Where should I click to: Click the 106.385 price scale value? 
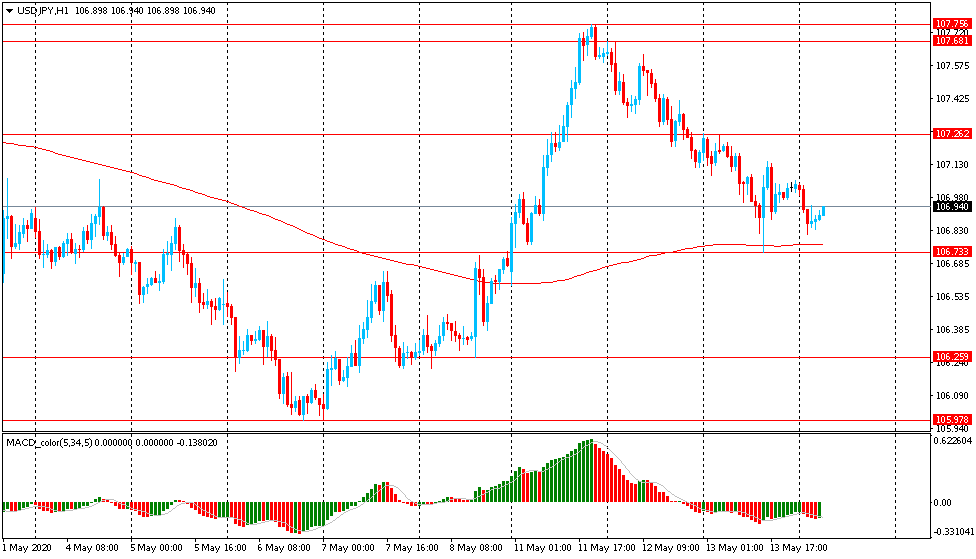[952, 329]
